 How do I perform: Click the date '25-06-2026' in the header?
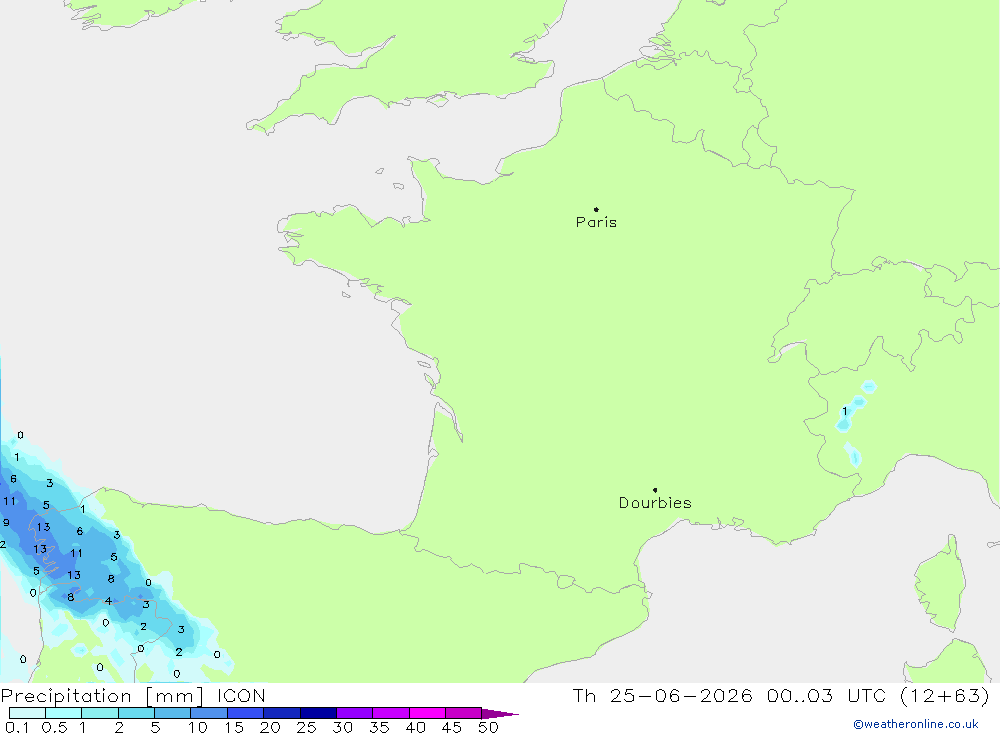[x=680, y=695]
